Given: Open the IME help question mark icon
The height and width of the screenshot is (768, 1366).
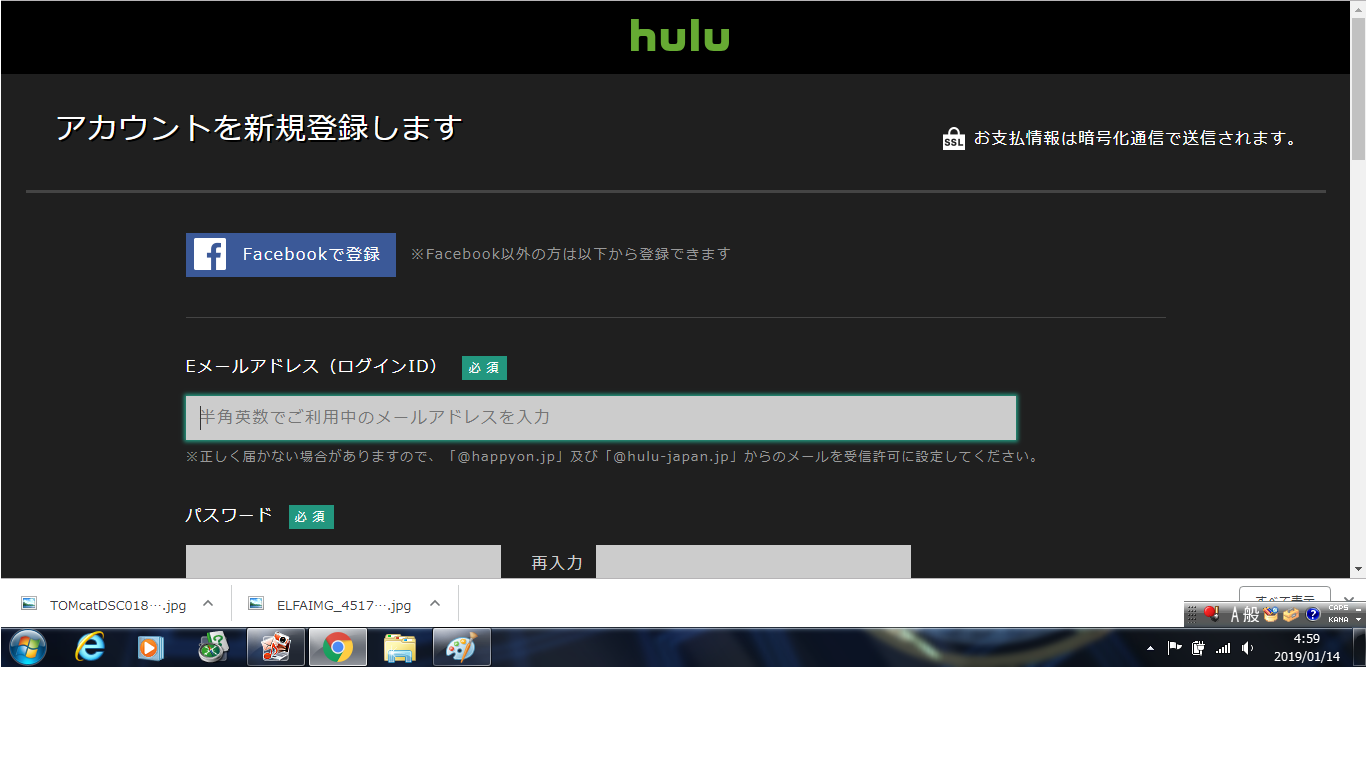Looking at the screenshot, I should 1313,614.
